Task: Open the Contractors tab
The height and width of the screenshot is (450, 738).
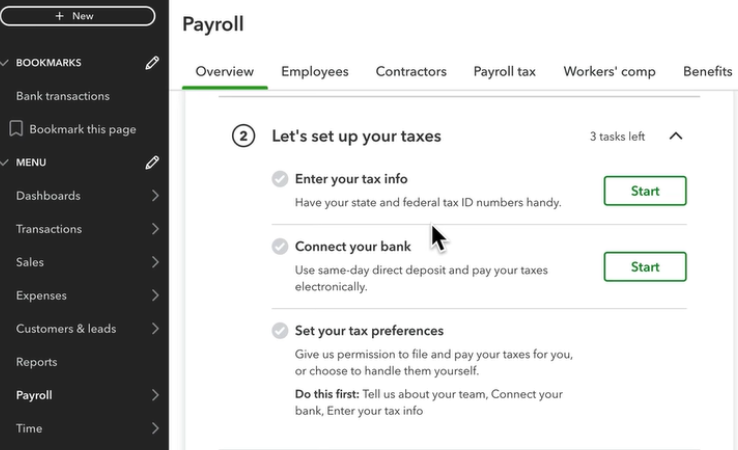Action: (411, 72)
